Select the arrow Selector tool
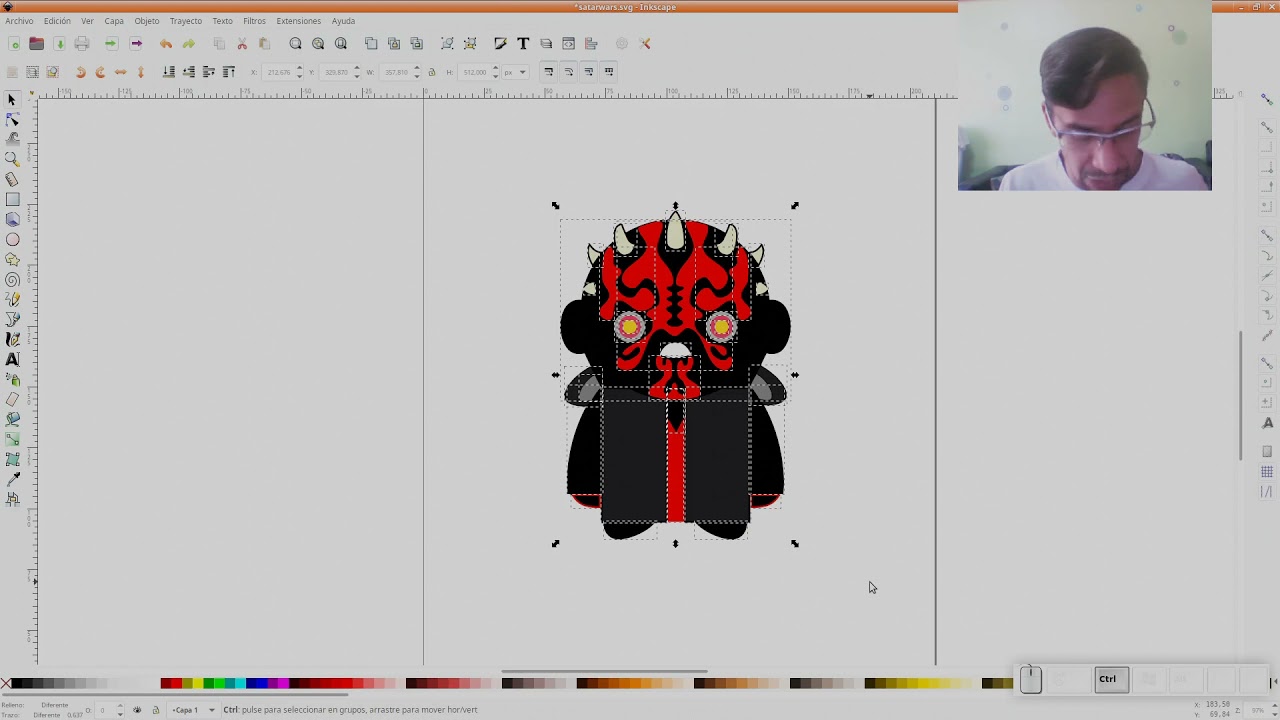The image size is (1280, 720). 12,100
